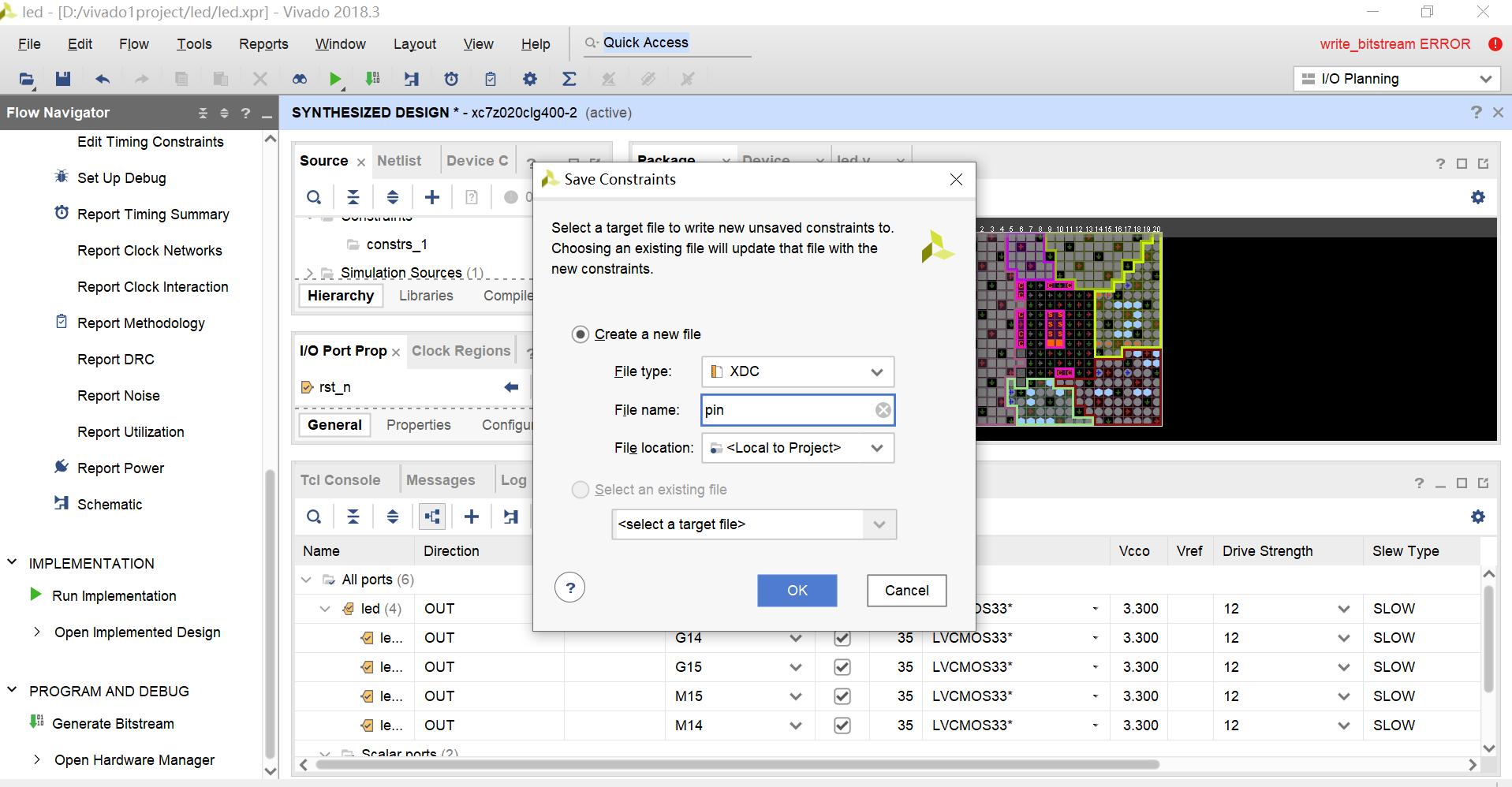
Task: Click Cancel in Save Constraints dialog
Action: pos(907,591)
